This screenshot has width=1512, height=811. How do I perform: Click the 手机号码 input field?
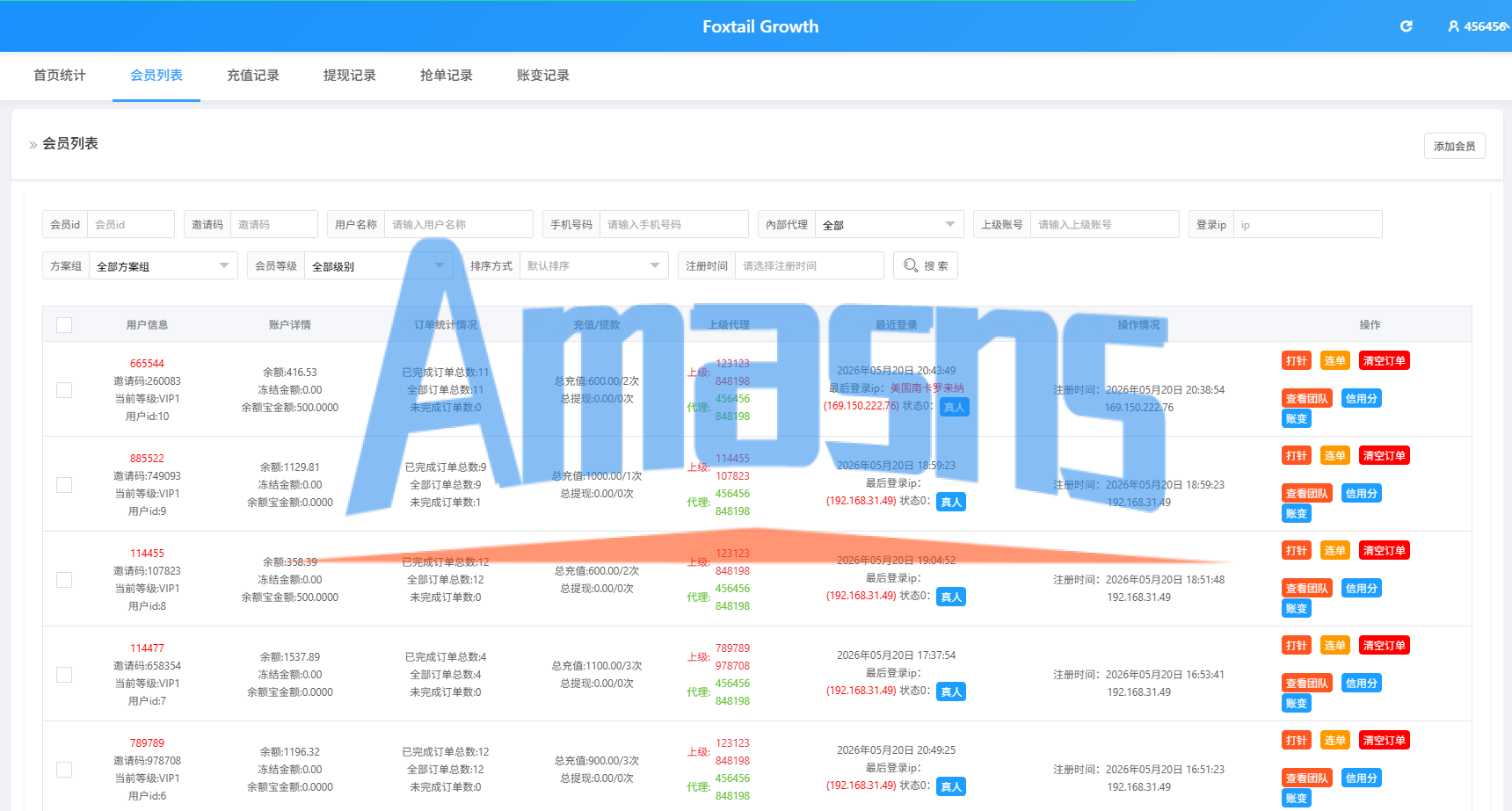coord(673,224)
